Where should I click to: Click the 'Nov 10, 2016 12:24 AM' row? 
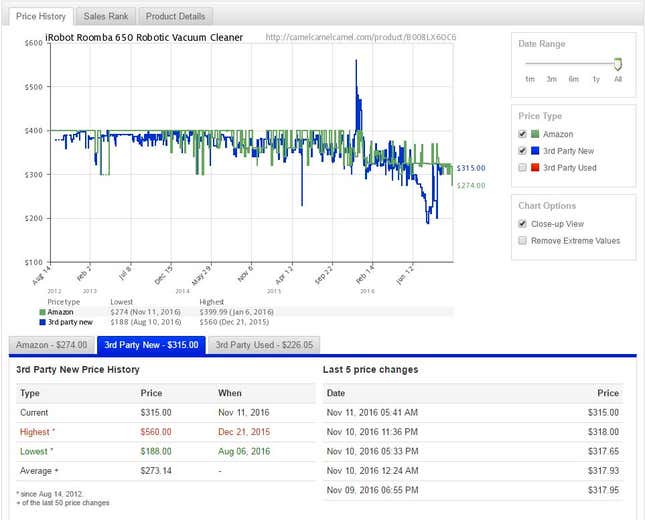point(473,471)
